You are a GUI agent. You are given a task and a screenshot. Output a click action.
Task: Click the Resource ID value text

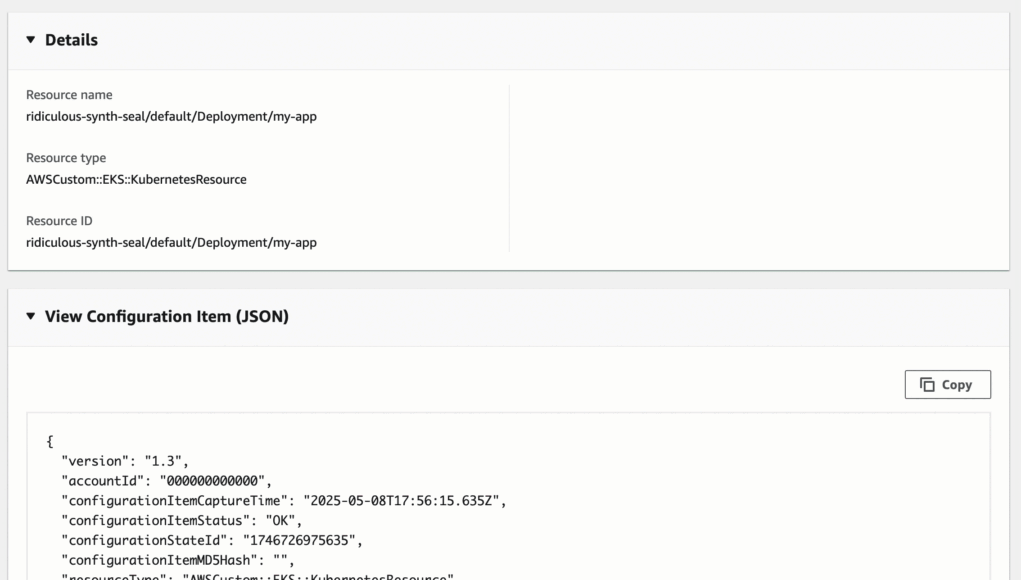pos(171,243)
